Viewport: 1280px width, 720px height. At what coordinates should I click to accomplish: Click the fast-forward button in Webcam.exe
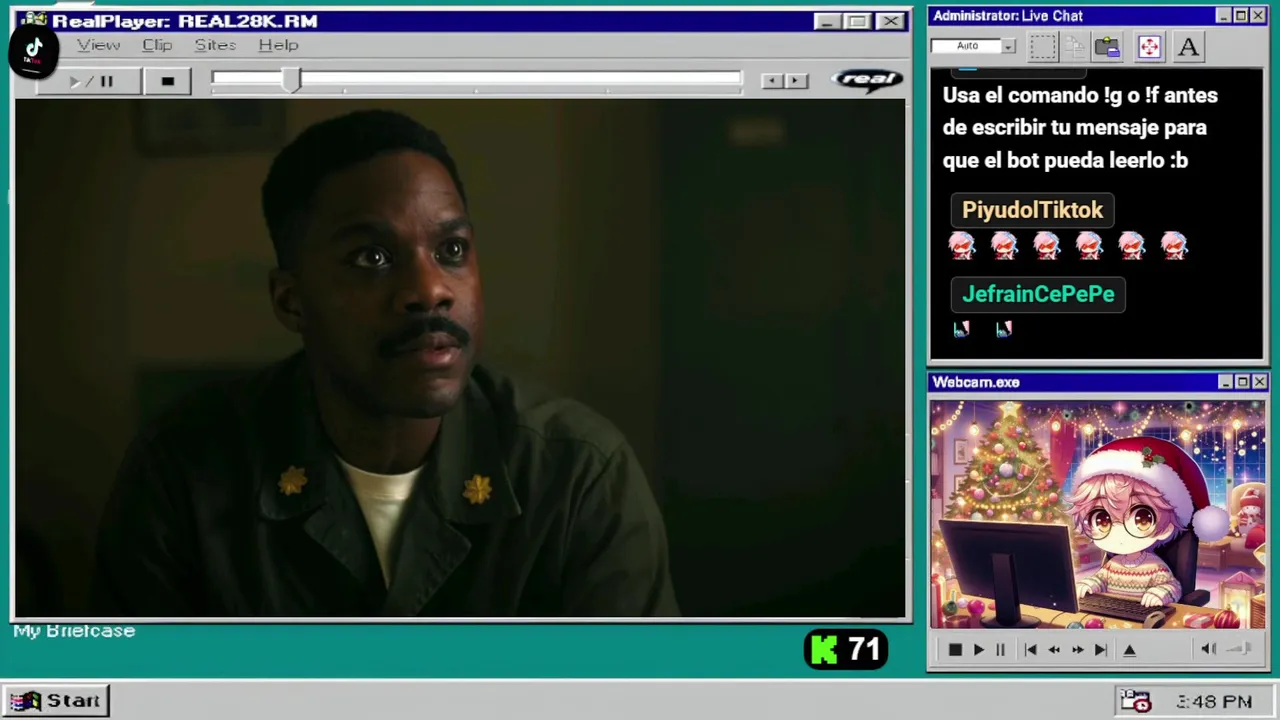tap(1077, 650)
